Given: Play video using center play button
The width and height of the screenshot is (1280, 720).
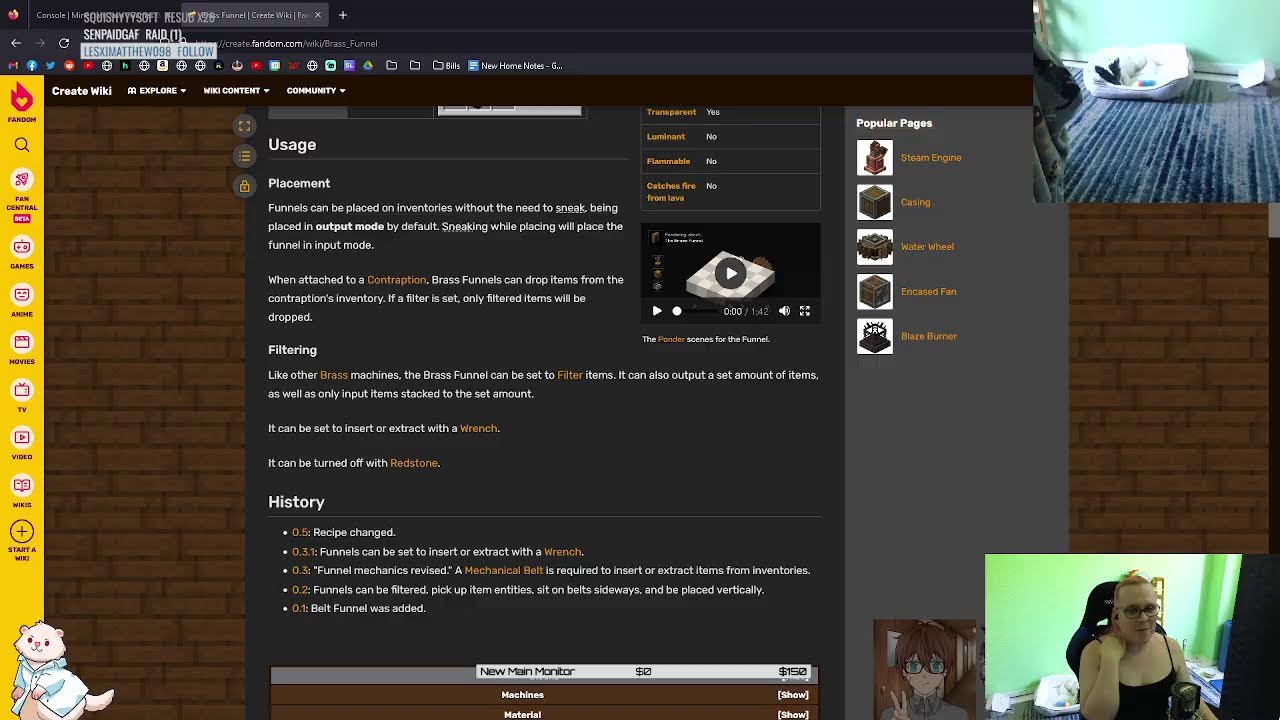Looking at the screenshot, I should click(x=730, y=273).
